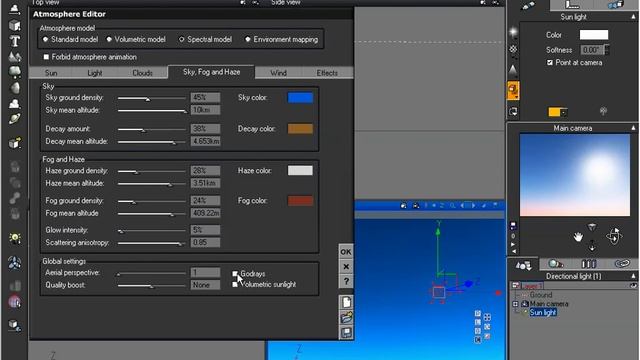Screen dimensions: 640x360
Task: Open the Fog color swatch
Action: coord(300,201)
